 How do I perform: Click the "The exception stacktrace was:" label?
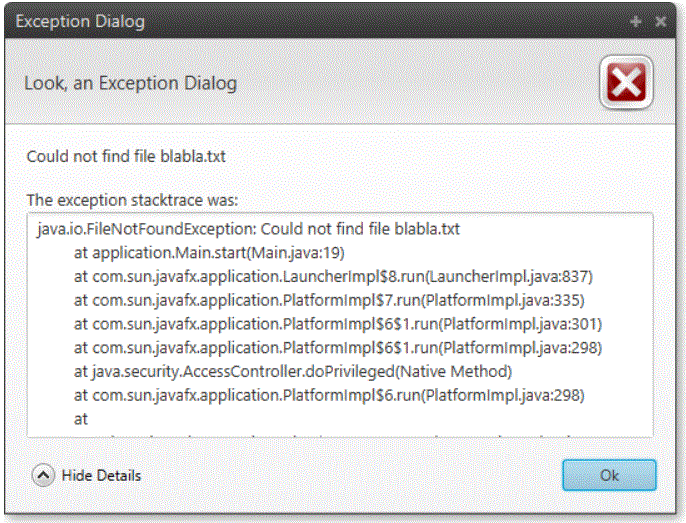click(x=132, y=200)
